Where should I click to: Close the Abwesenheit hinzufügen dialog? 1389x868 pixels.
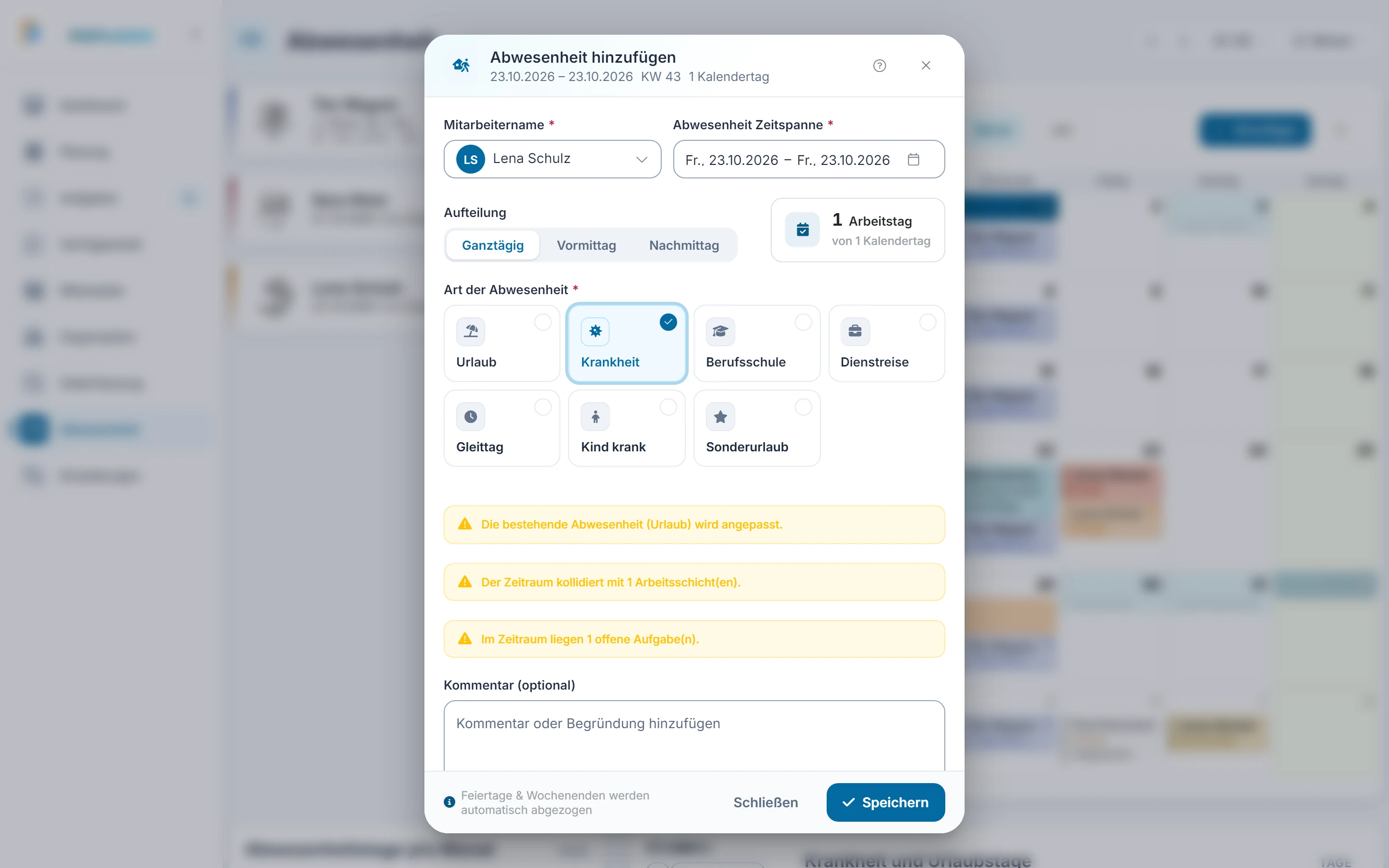pos(926,66)
